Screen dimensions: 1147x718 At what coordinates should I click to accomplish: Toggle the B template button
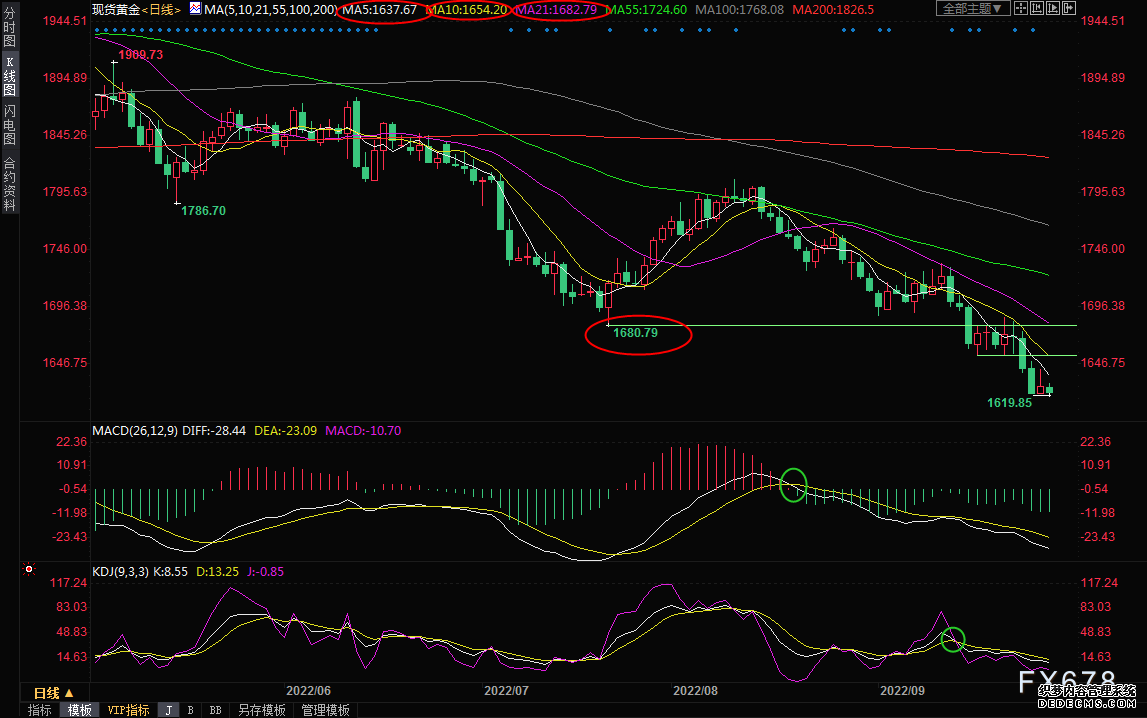click(x=191, y=710)
